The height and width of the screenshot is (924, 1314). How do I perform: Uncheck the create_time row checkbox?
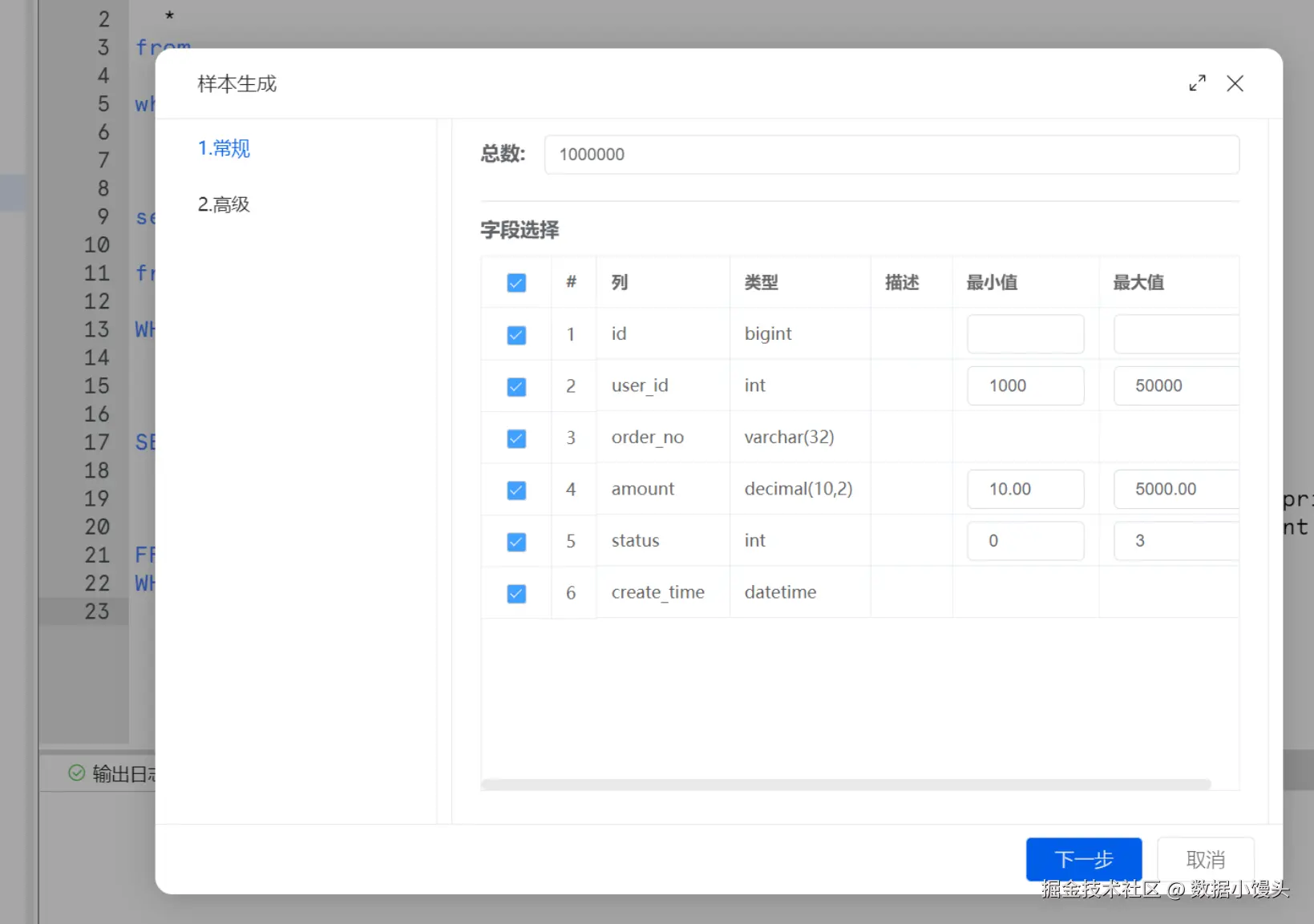516,594
